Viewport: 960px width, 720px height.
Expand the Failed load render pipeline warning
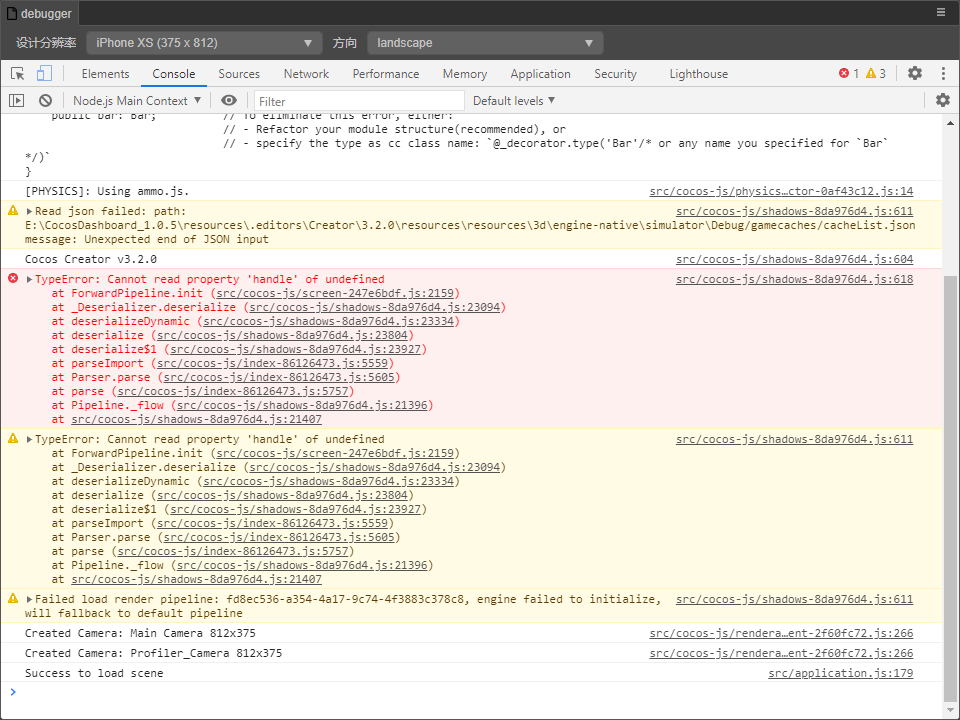(29, 599)
